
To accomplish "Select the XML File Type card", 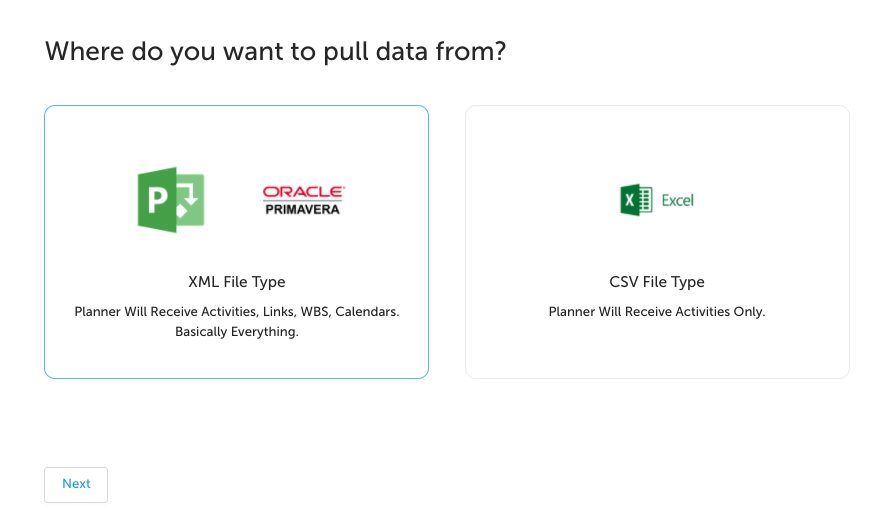I will (236, 242).
